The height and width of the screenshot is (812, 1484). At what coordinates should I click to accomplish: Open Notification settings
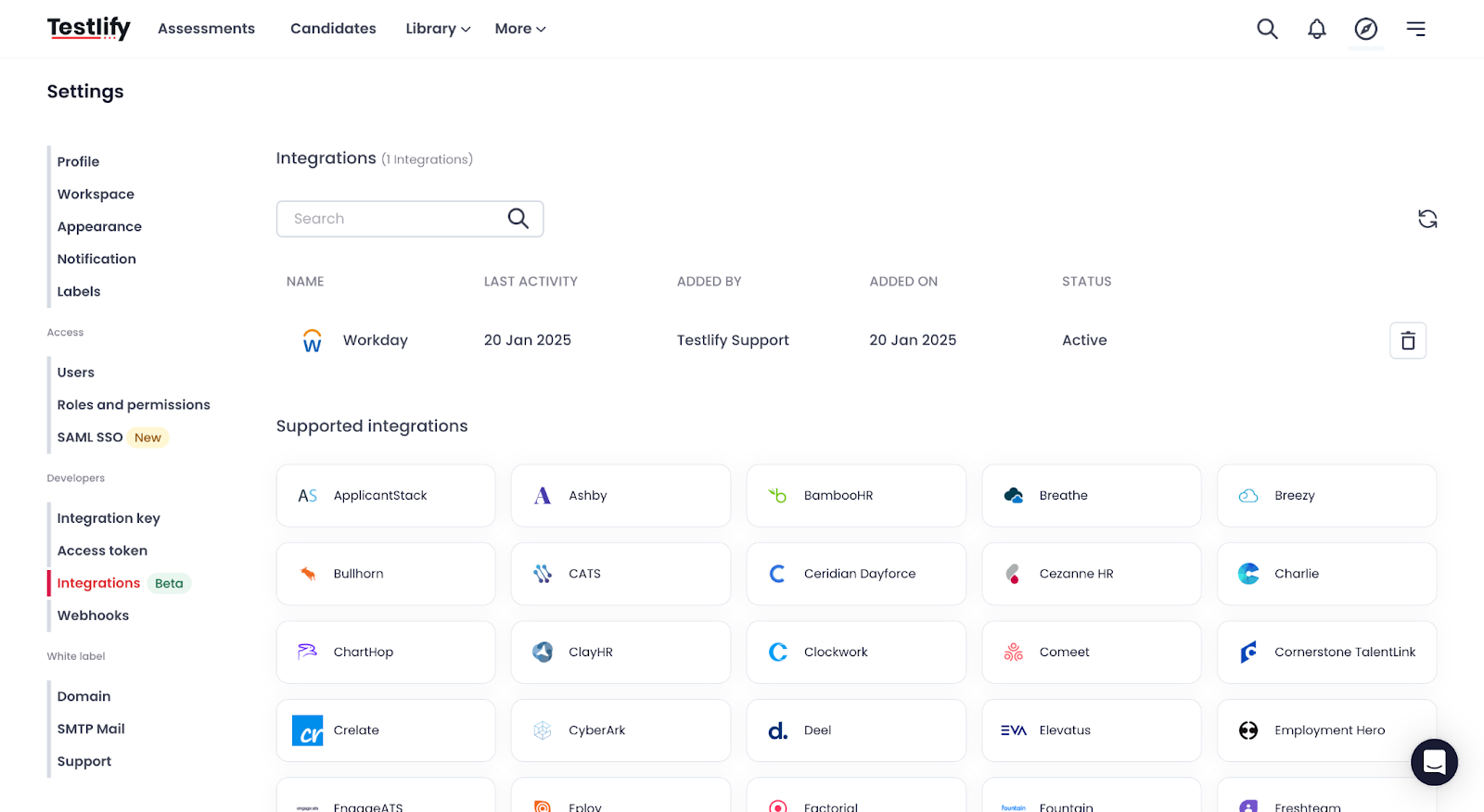pyautogui.click(x=96, y=259)
